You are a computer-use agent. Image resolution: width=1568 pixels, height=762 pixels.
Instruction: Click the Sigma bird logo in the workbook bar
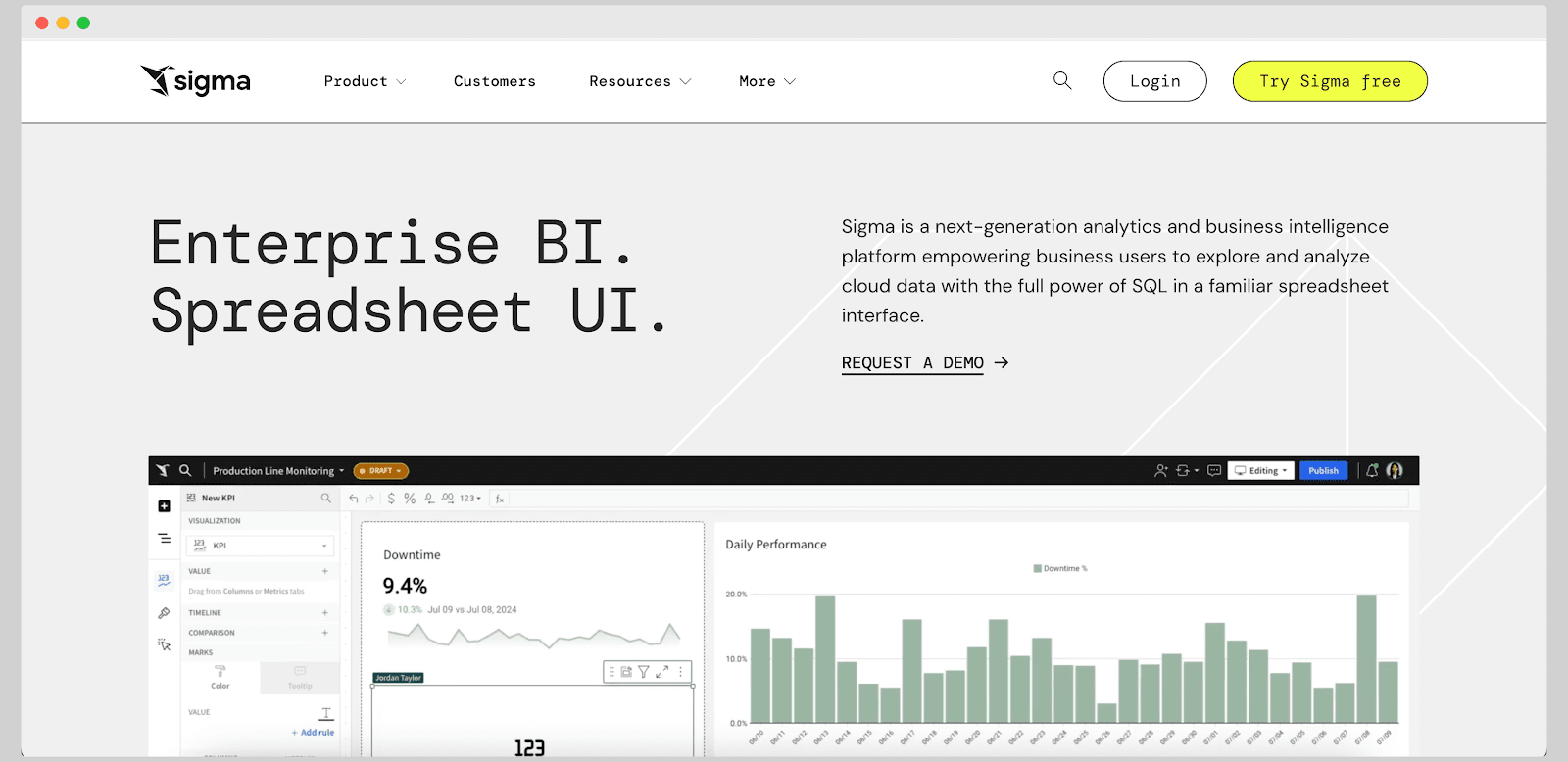(x=163, y=470)
